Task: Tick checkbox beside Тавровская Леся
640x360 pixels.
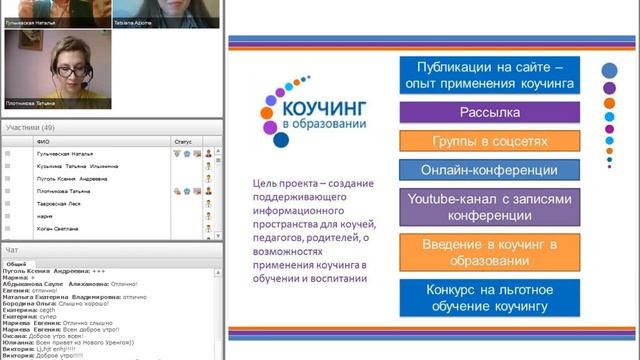Action: (7, 204)
